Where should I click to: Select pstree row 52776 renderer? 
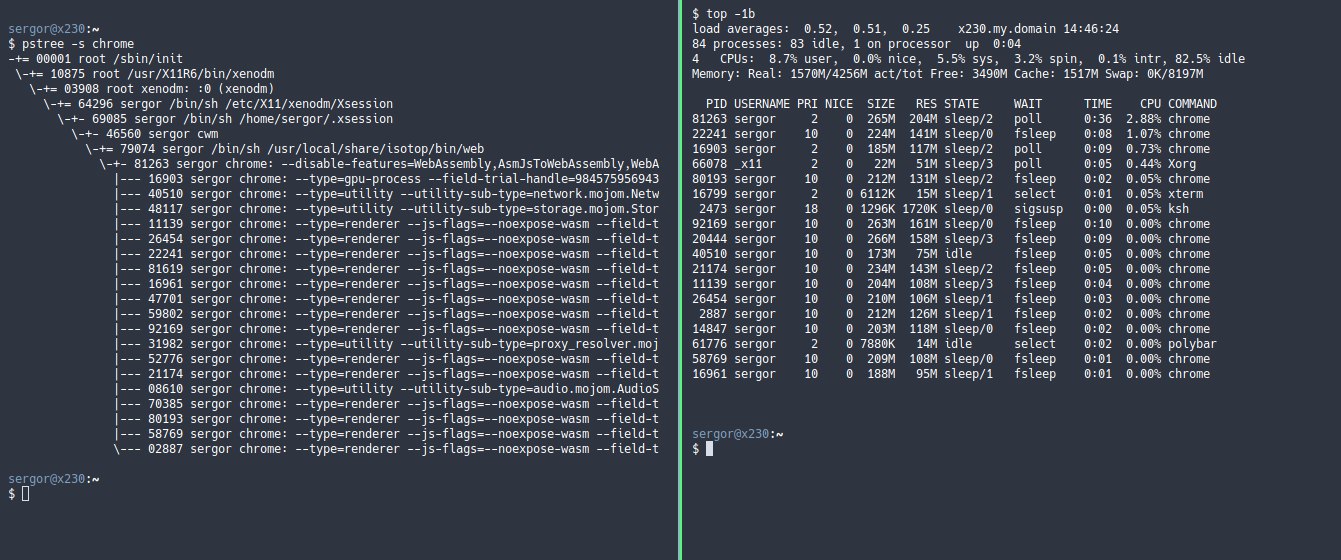(x=385, y=359)
